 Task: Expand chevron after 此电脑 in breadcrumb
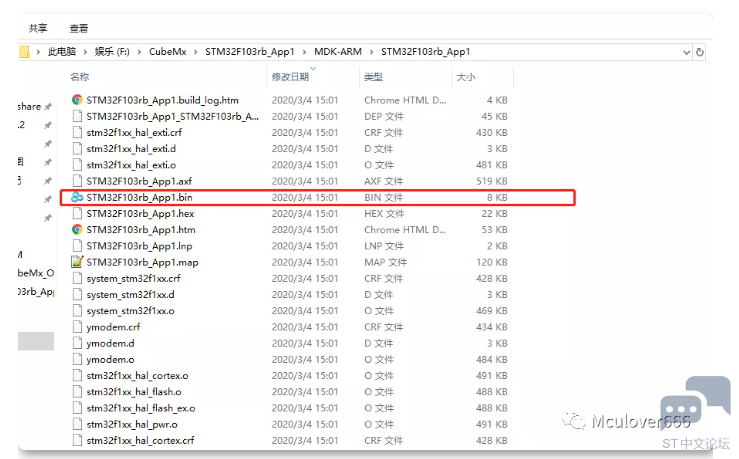click(85, 52)
